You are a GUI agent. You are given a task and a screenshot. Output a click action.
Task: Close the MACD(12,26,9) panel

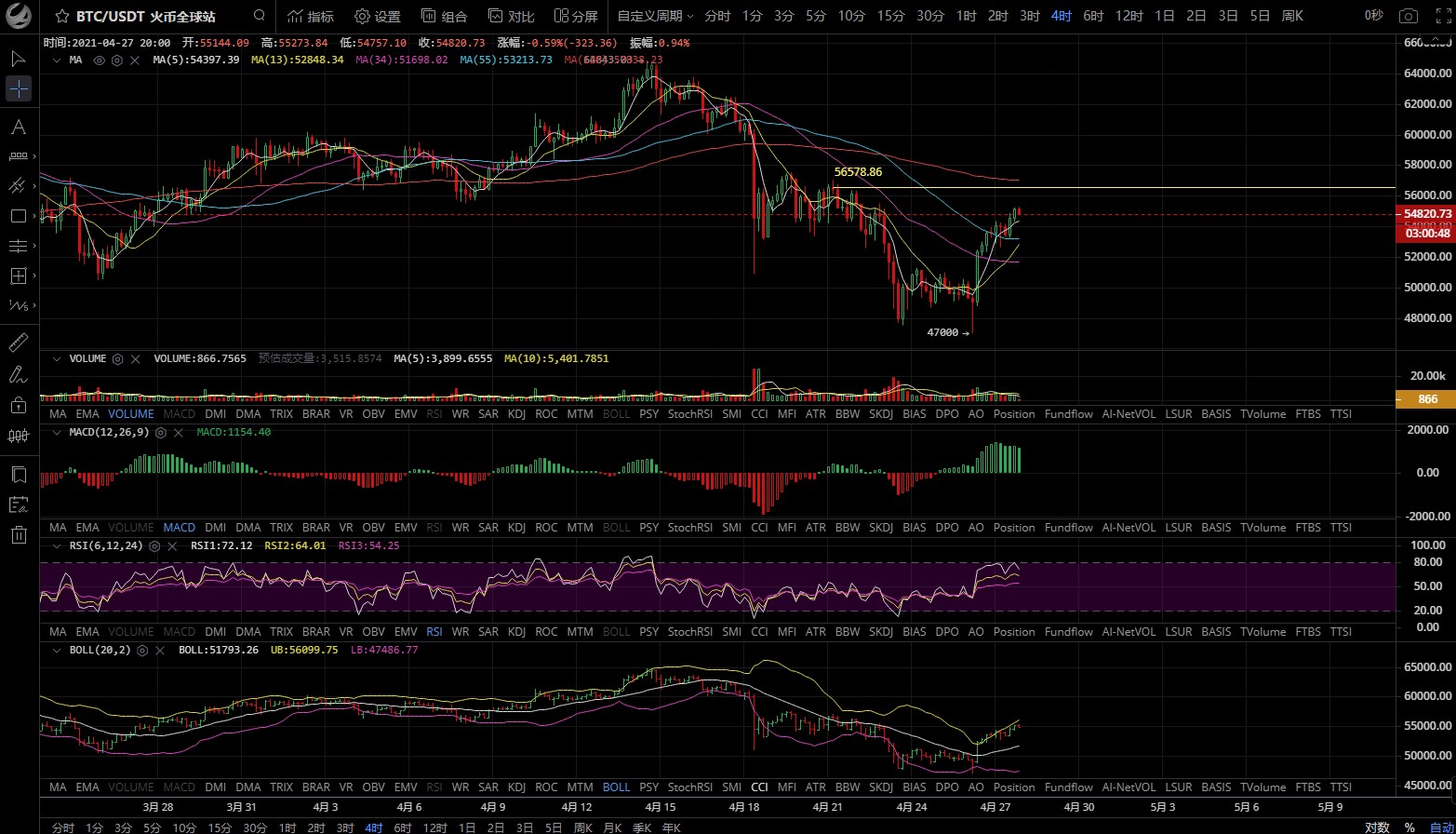[x=178, y=433]
